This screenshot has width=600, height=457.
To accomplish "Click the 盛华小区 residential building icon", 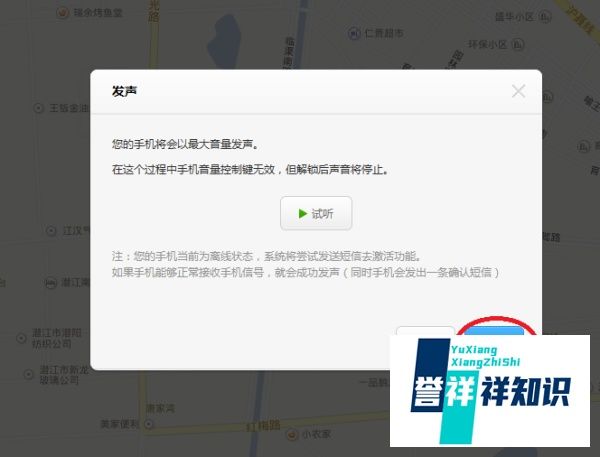I will [545, 17].
